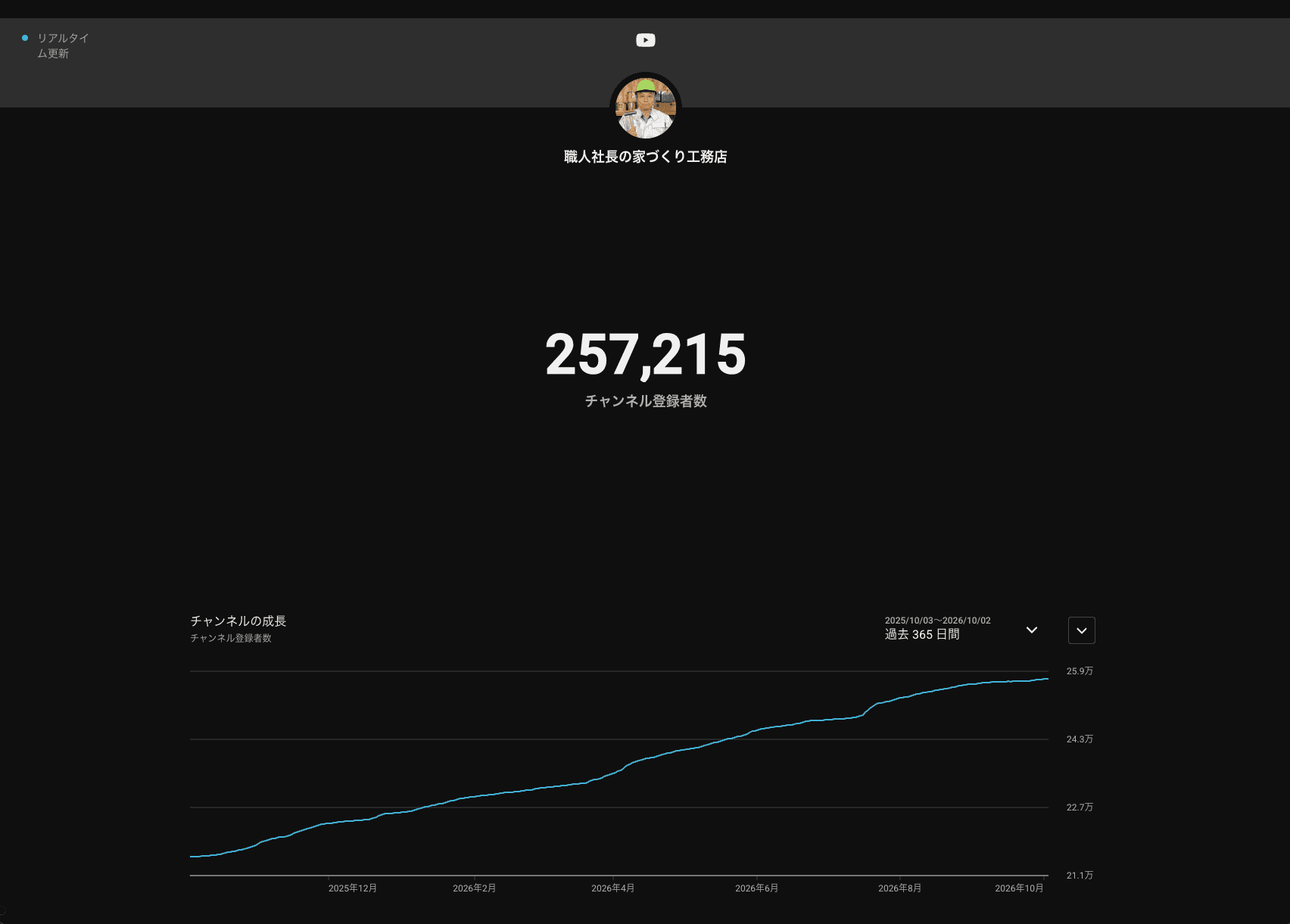
Task: Click the subscriber count 257,215
Action: coord(646,354)
